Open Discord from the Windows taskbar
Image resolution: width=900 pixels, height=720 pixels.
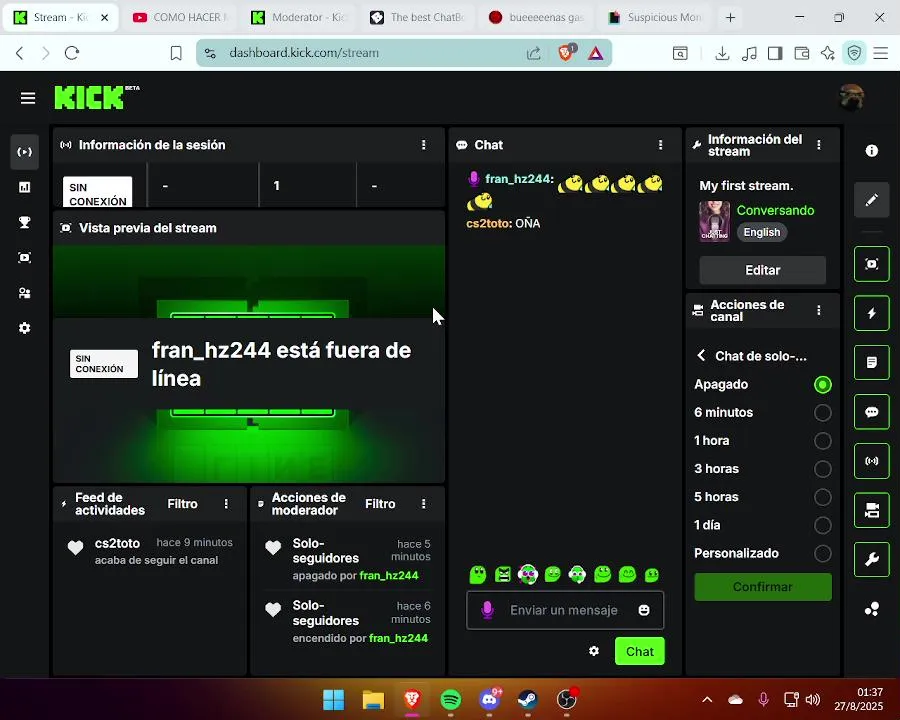point(489,699)
